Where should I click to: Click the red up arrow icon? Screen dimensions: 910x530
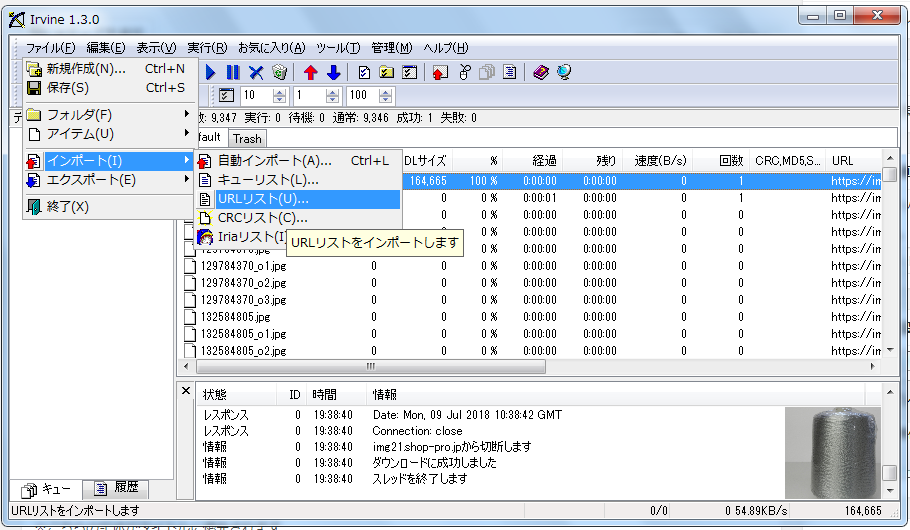click(311, 72)
